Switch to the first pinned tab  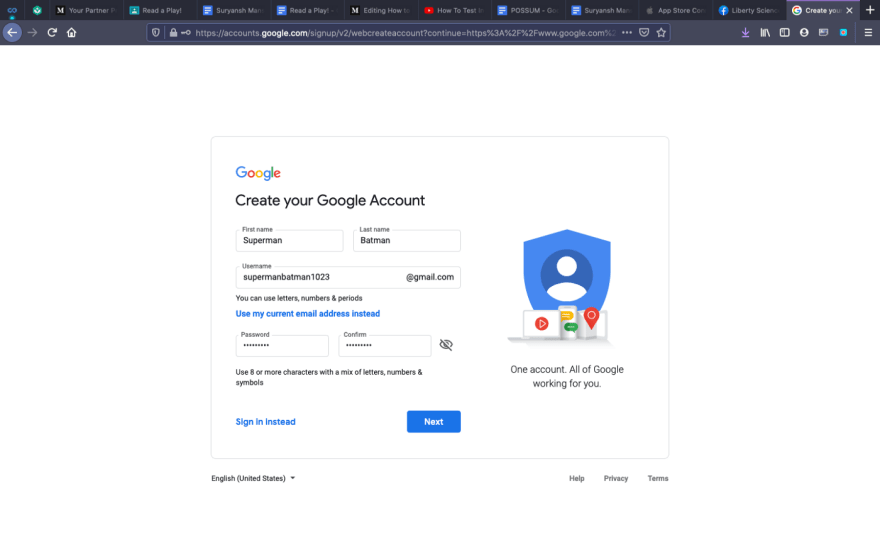(12, 10)
